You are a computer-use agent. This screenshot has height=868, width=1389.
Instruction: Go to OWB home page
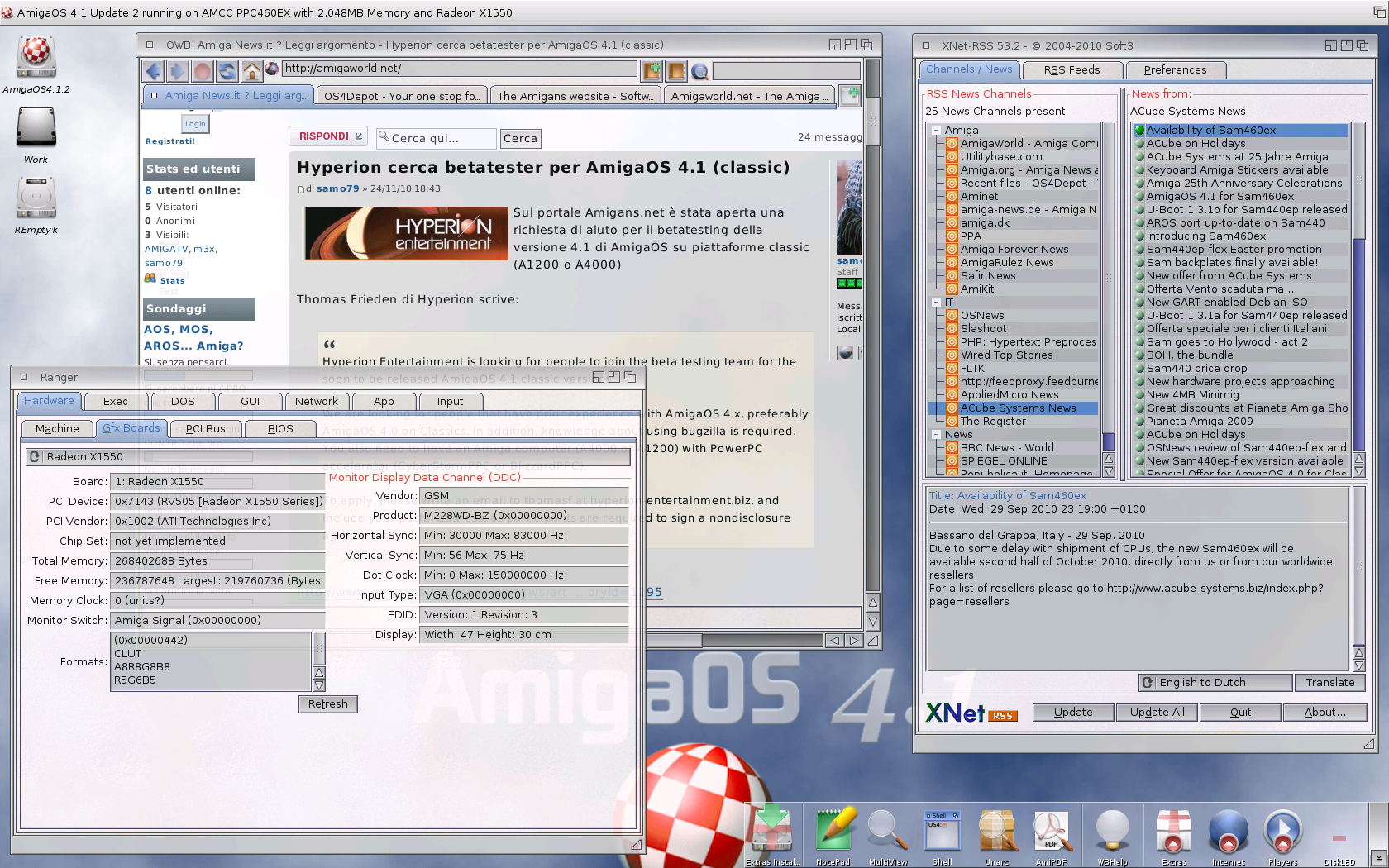coord(251,71)
